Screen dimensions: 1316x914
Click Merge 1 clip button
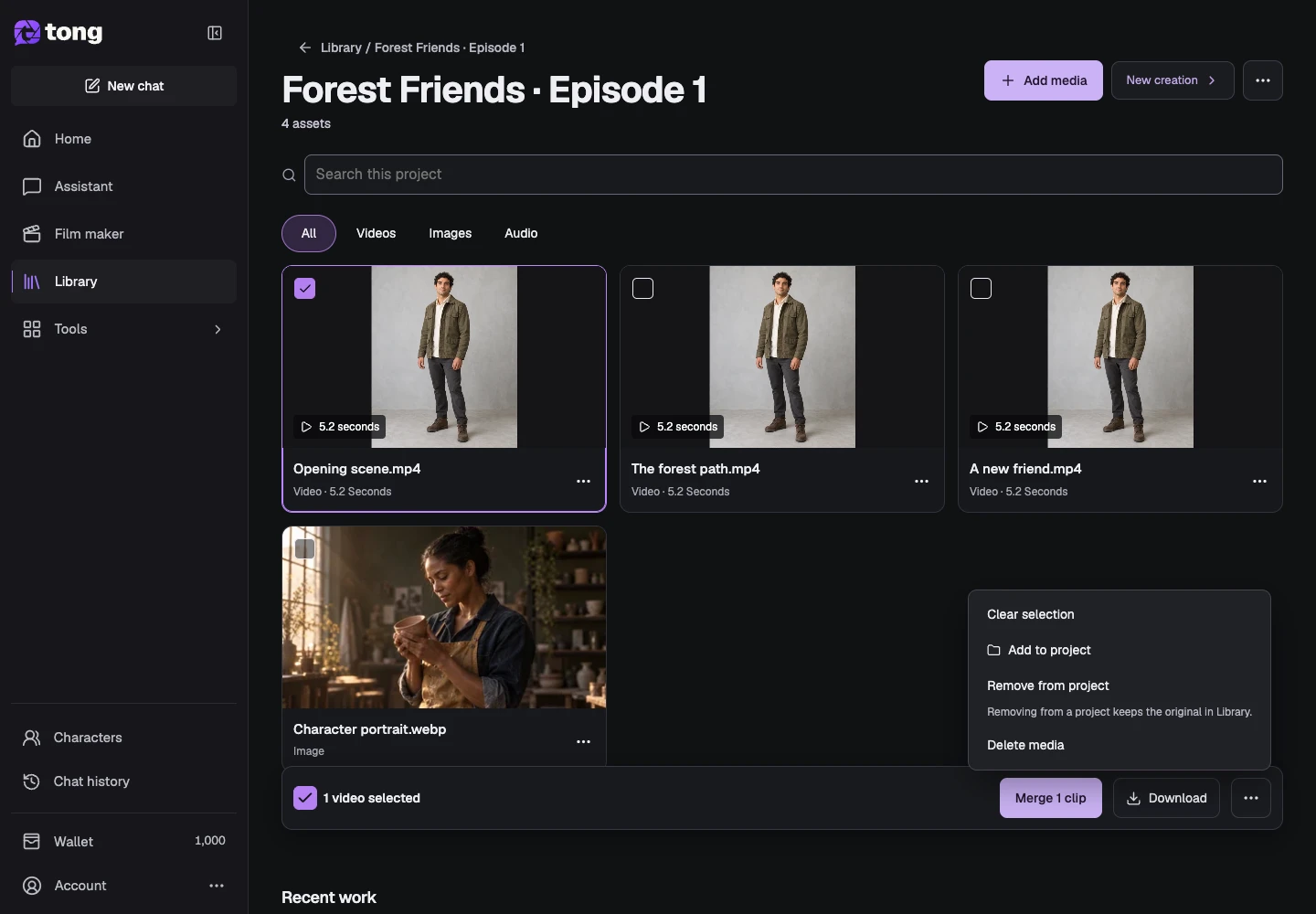1051,798
